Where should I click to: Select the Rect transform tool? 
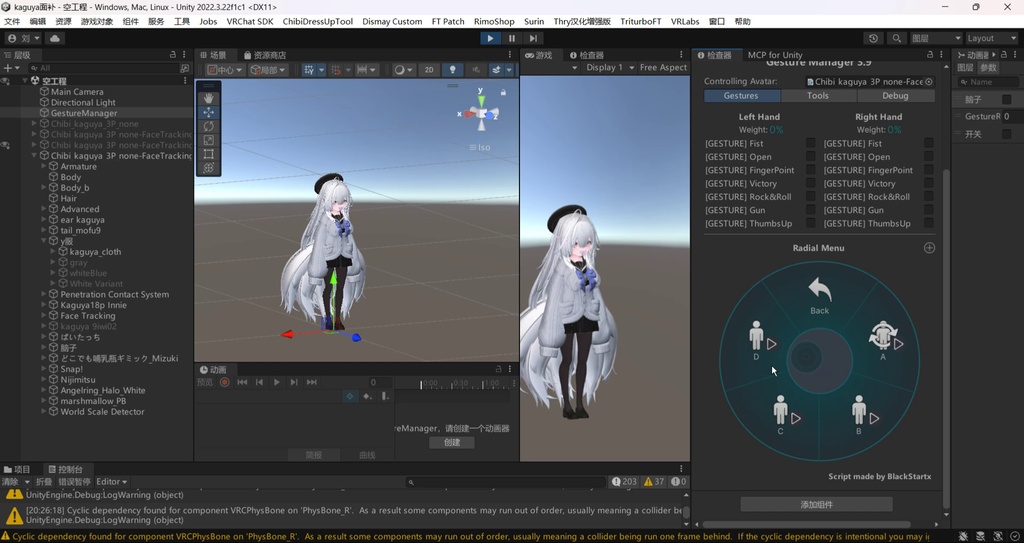208,154
